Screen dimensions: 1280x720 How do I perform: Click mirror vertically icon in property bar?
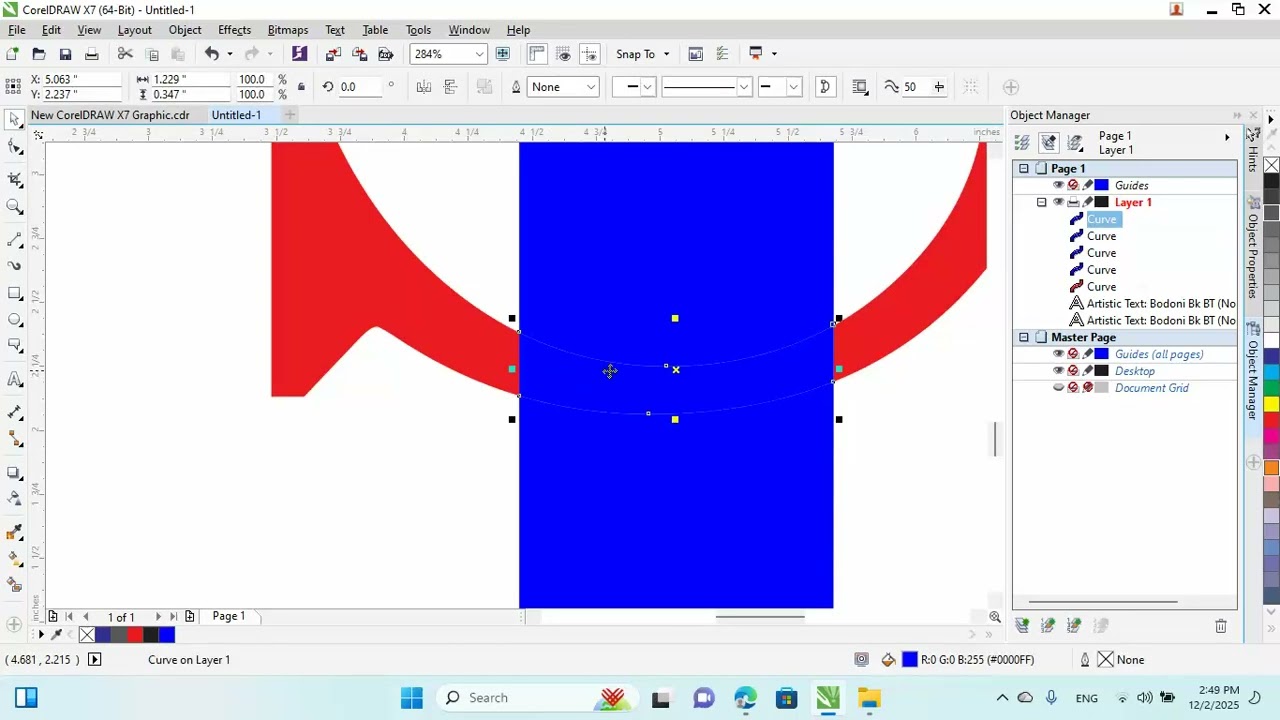coord(450,87)
